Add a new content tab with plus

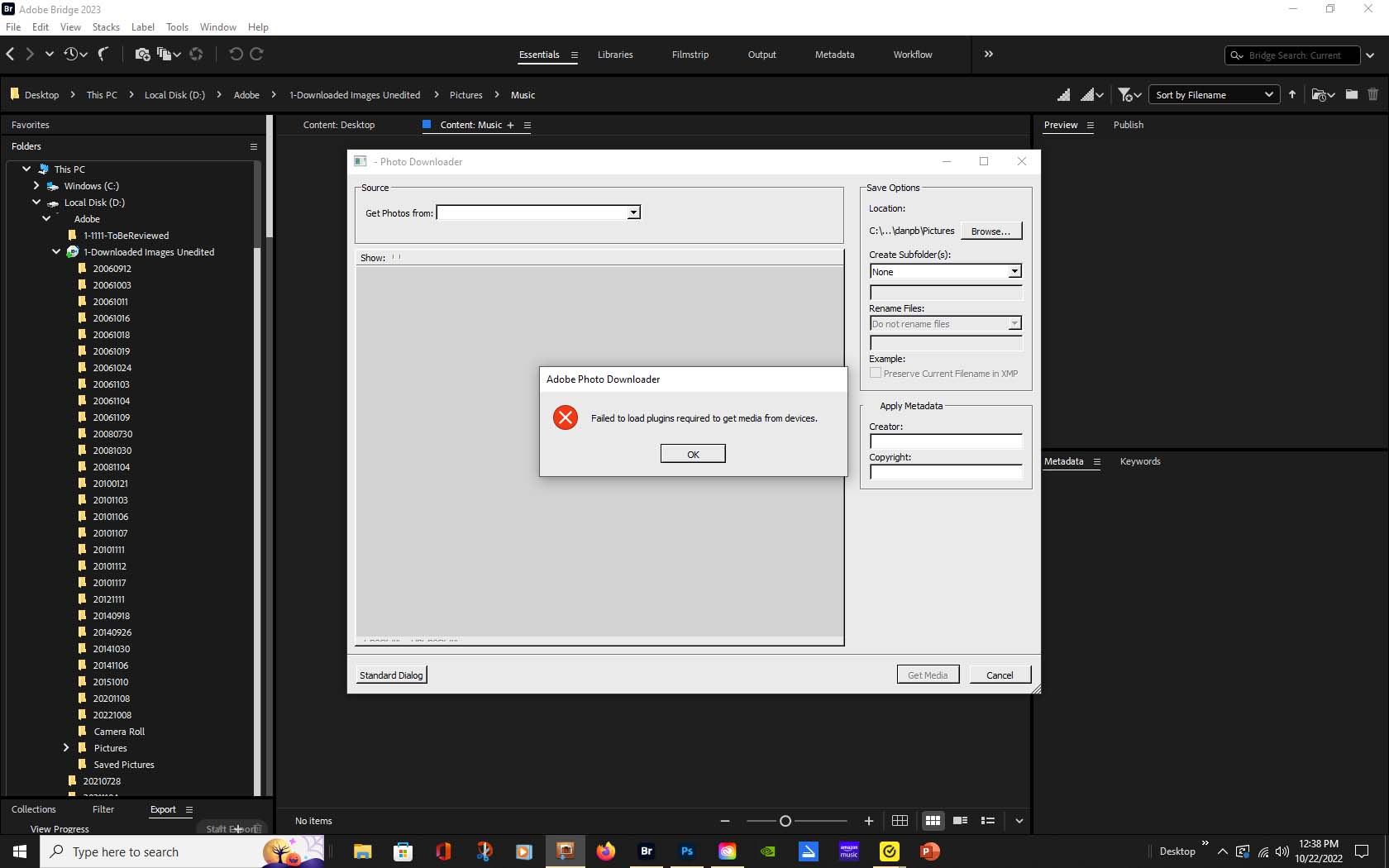click(511, 126)
